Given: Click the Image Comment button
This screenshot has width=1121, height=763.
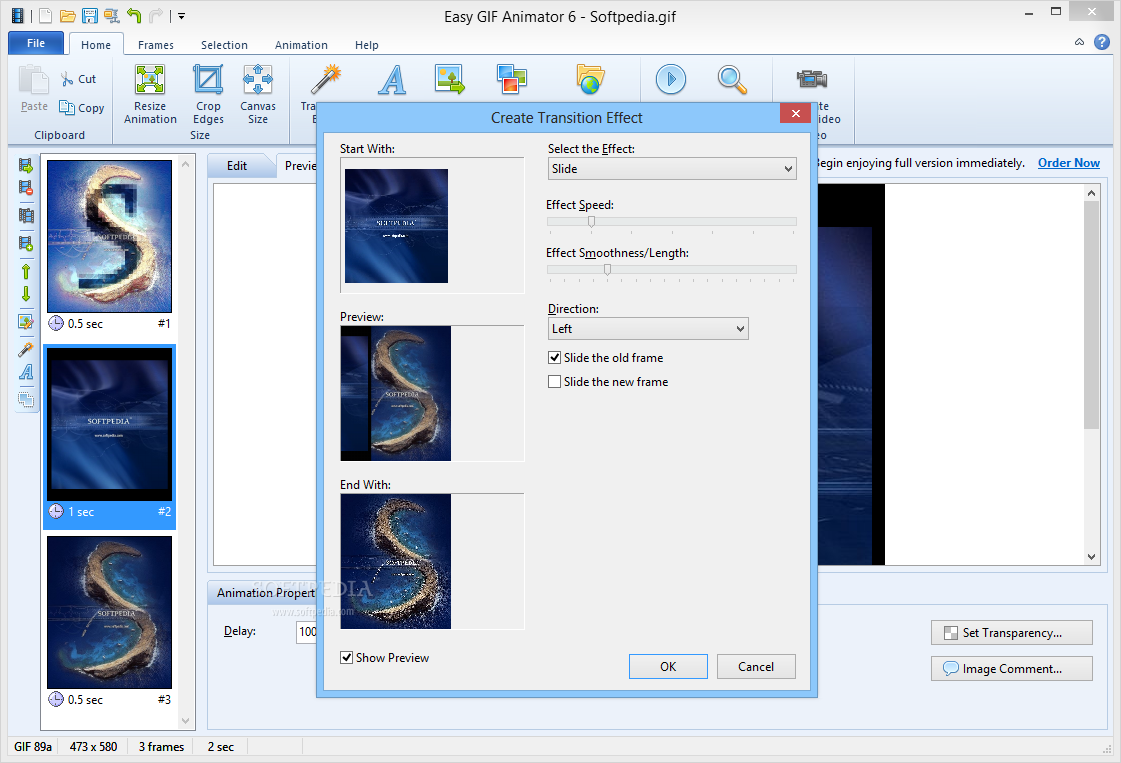Looking at the screenshot, I should (x=1012, y=669).
